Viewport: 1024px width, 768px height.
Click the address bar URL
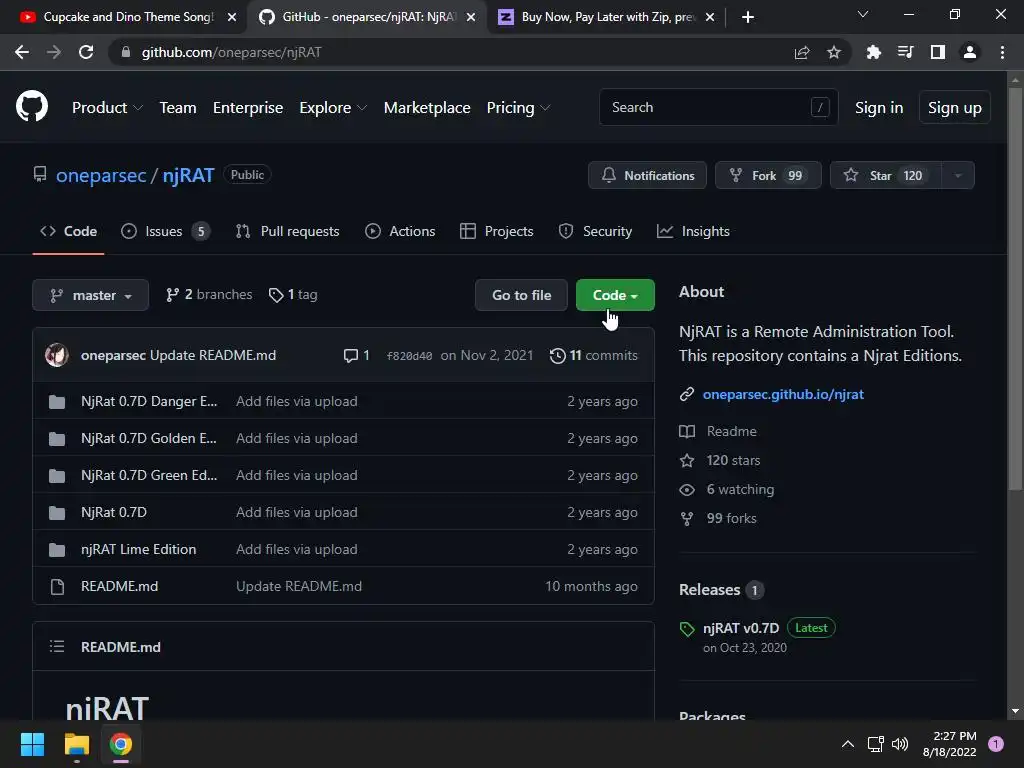[x=231, y=52]
